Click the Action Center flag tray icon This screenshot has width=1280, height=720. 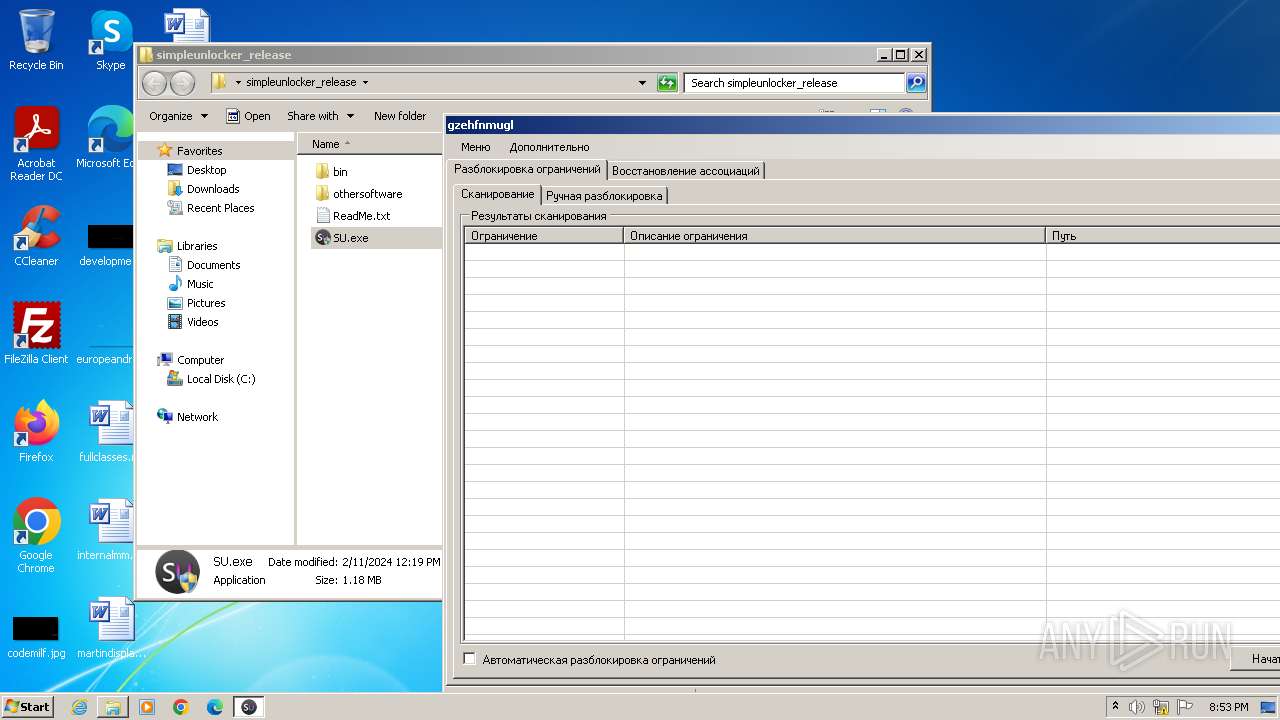click(x=1185, y=707)
